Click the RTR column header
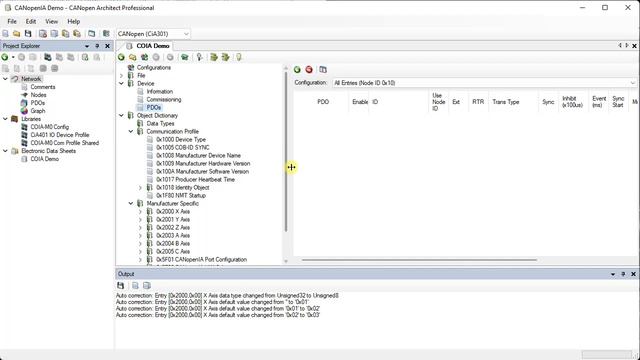The width and height of the screenshot is (640, 360). tap(478, 102)
